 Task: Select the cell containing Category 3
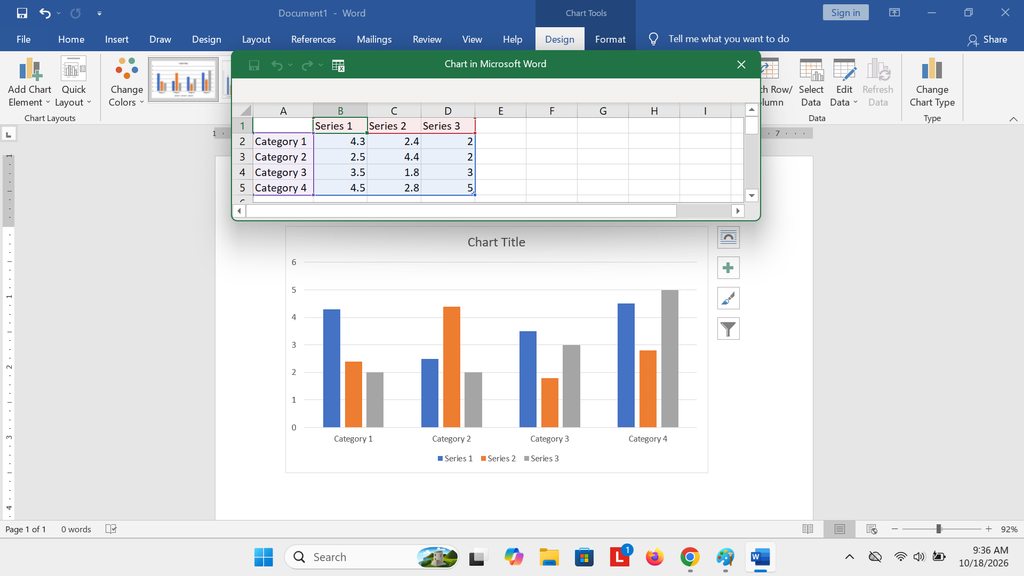point(283,172)
